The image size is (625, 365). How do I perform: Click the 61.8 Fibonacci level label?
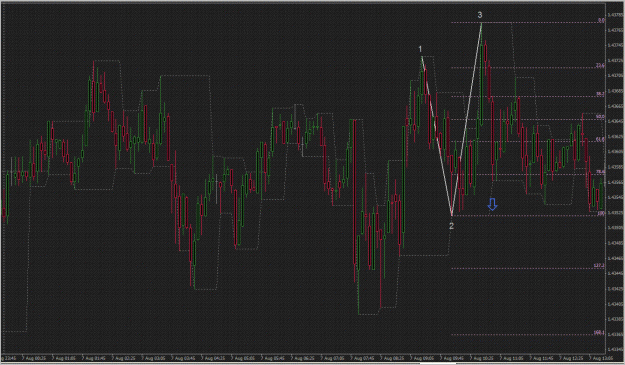[x=600, y=139]
